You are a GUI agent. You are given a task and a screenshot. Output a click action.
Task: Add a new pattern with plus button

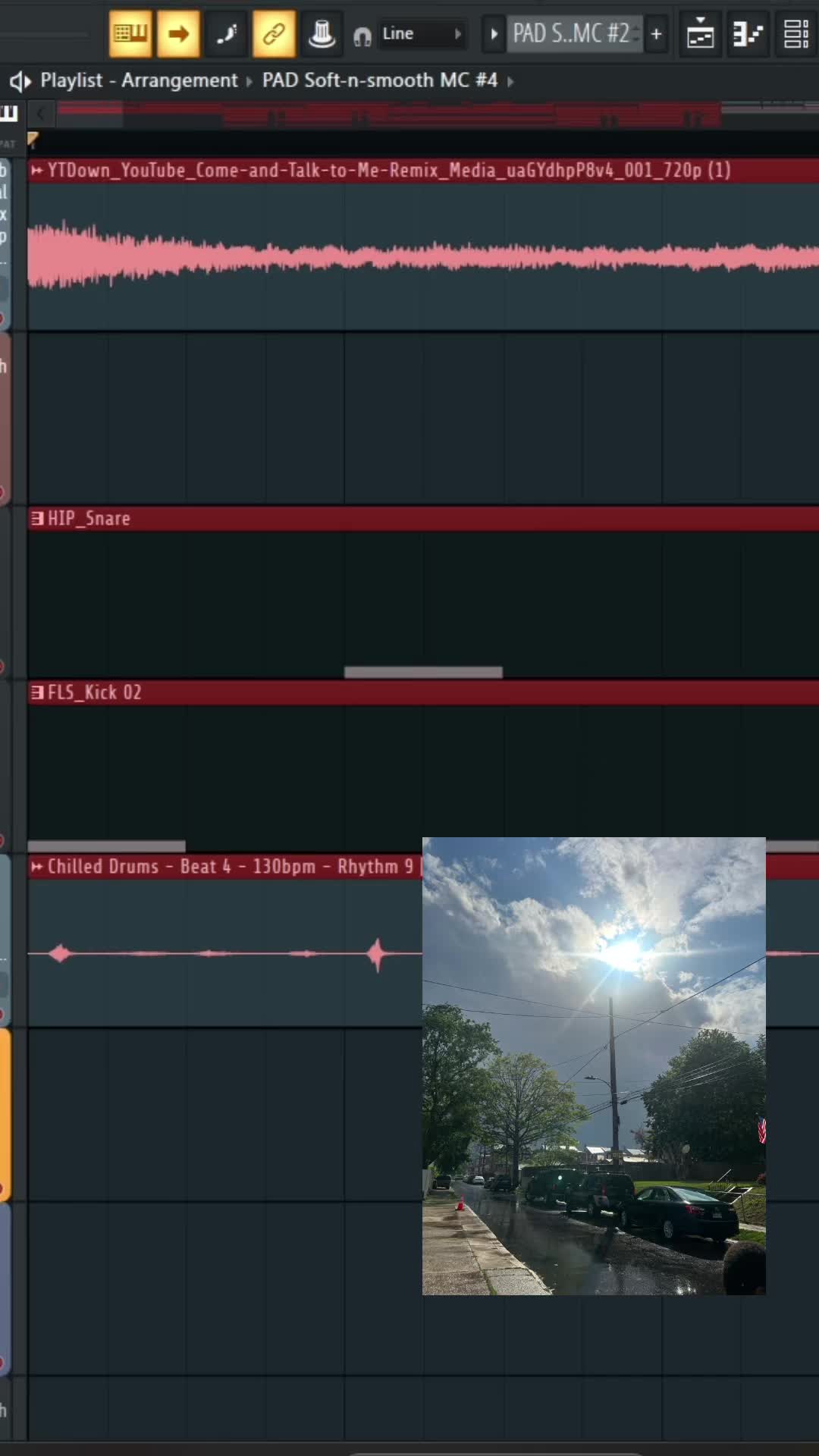(x=657, y=33)
